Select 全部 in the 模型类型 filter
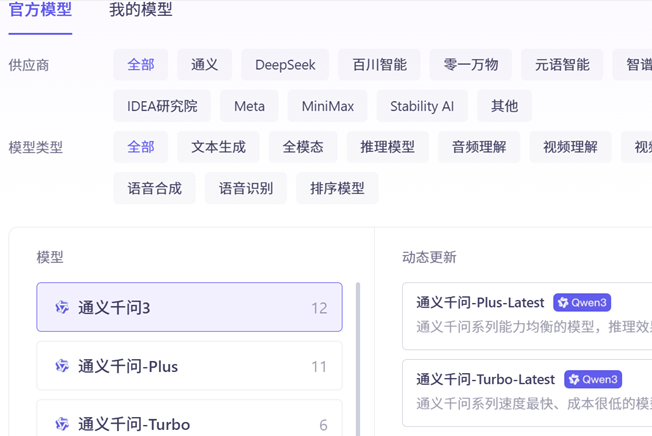Viewport: 652px width, 436px height. [x=141, y=147]
